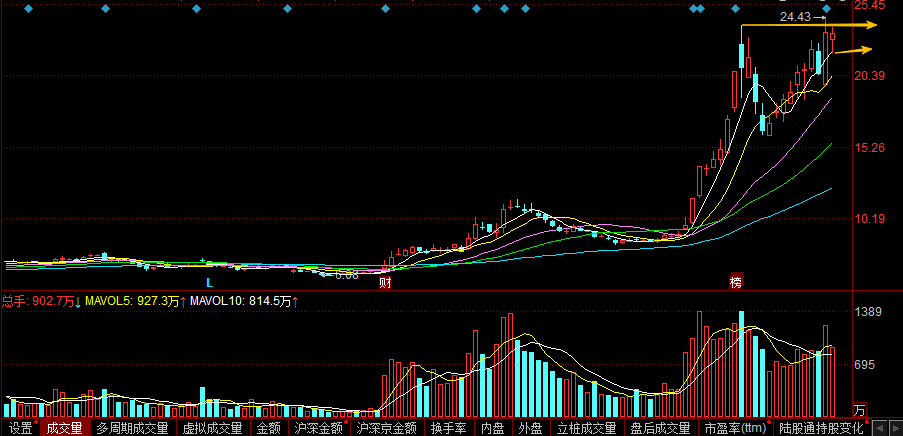The width and height of the screenshot is (903, 436).
Task: Click the 24.43 high price label
Action: click(x=795, y=17)
